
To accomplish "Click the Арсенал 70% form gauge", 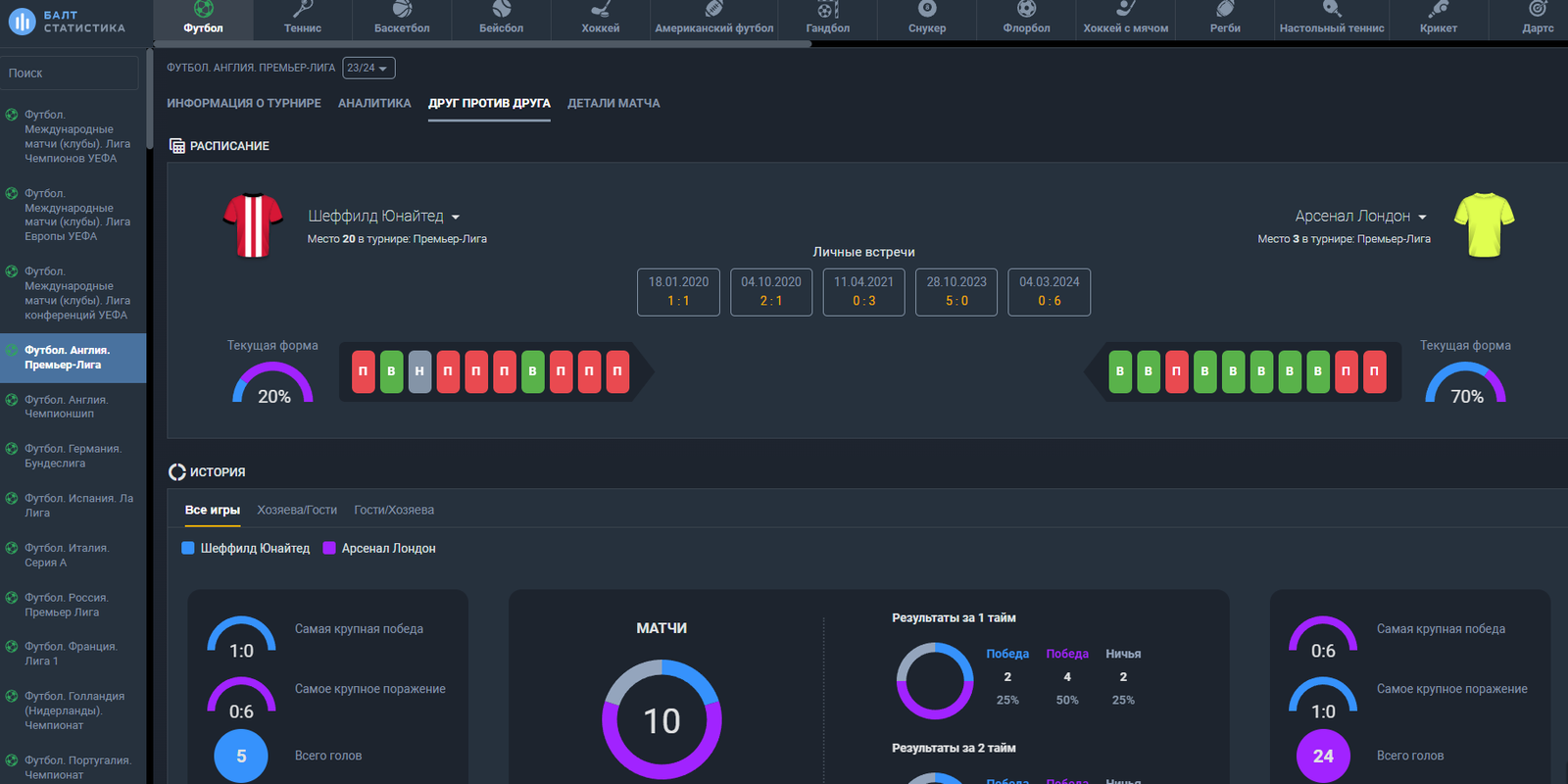I will point(1466,384).
